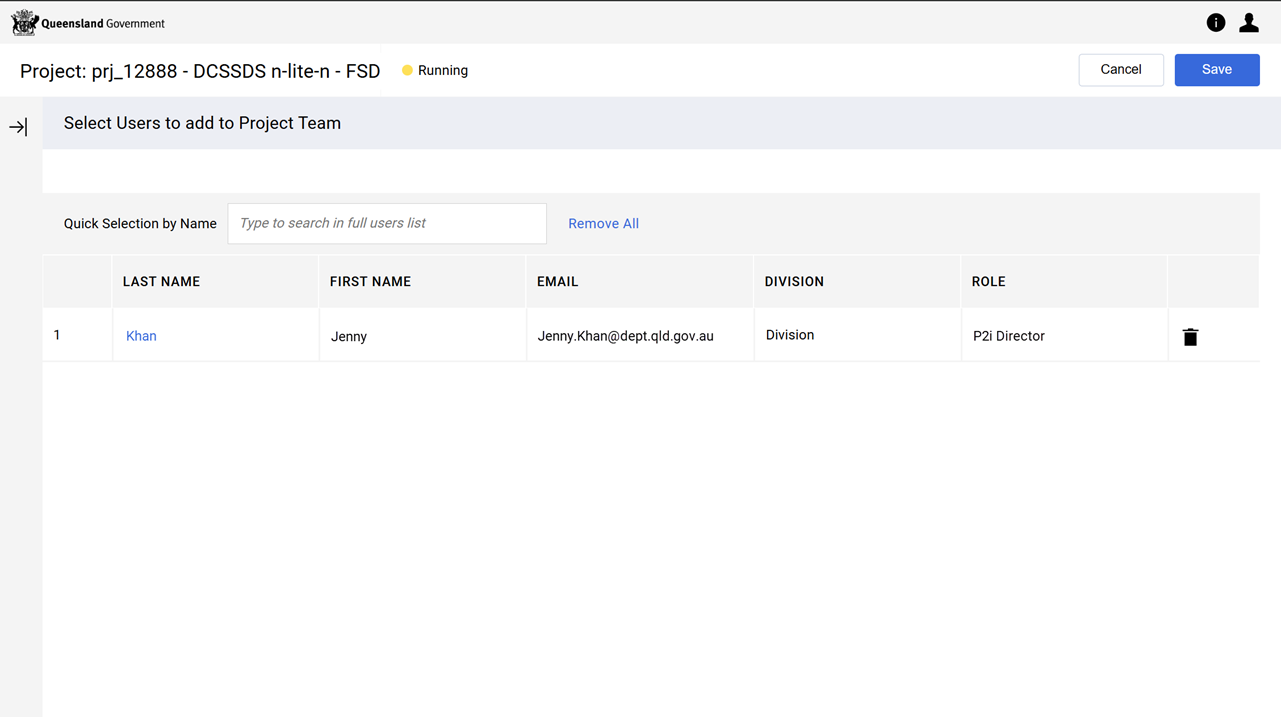Expand the collapsed left sidebar arrow
Image resolution: width=1281 pixels, height=717 pixels.
pyautogui.click(x=18, y=127)
